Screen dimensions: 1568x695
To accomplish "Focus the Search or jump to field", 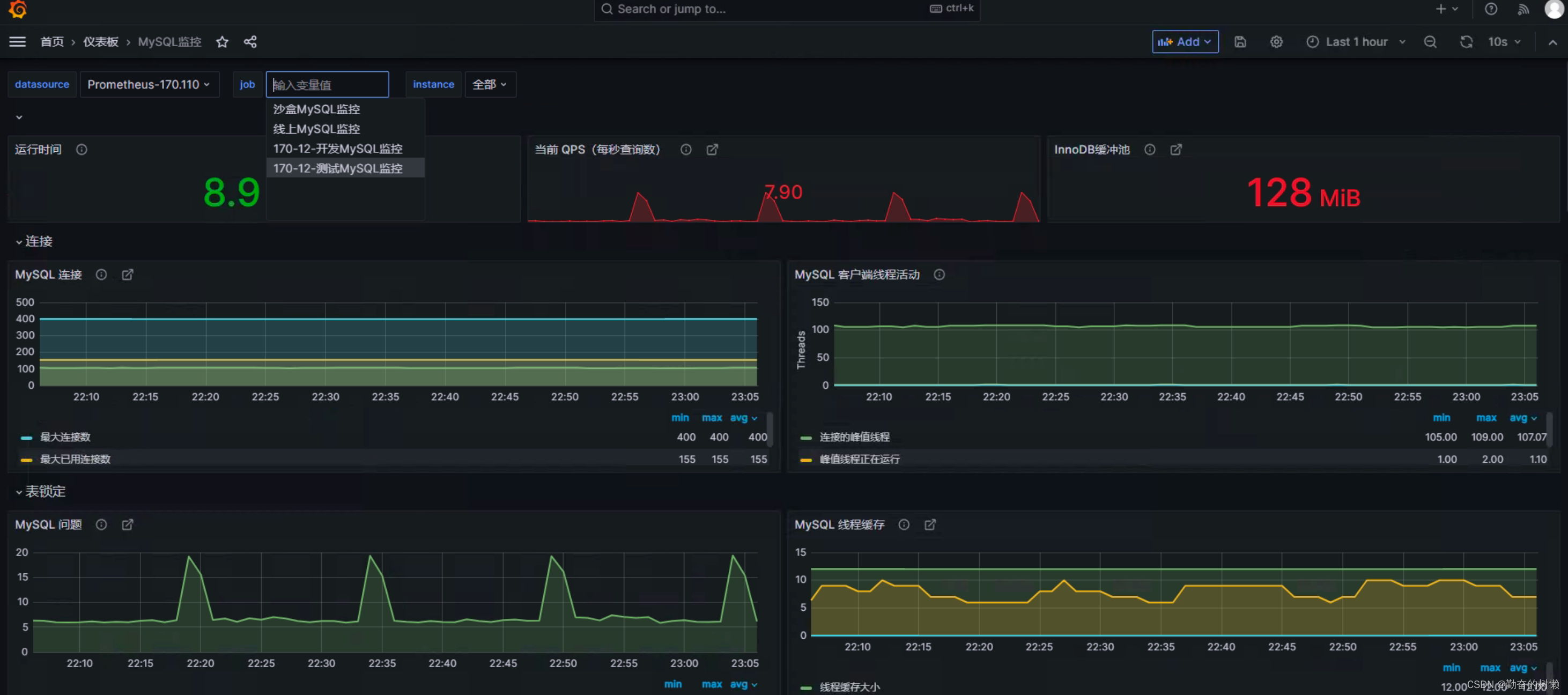I will coord(787,9).
